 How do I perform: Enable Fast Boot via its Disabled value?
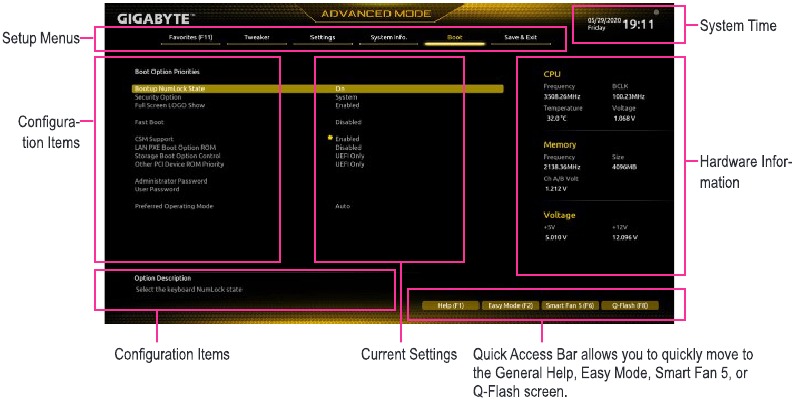click(348, 122)
